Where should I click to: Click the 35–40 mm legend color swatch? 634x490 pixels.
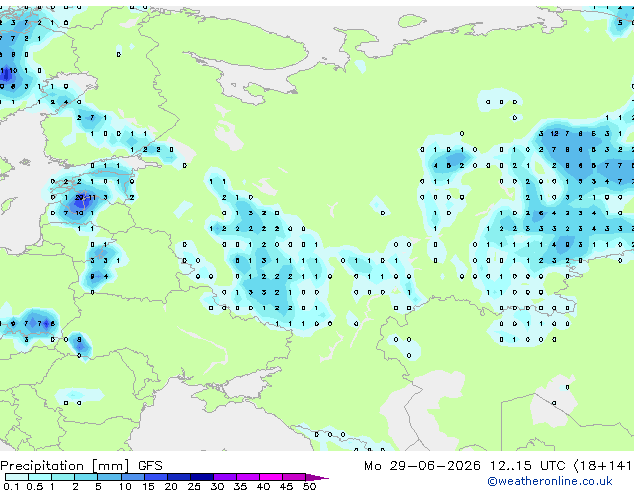click(248, 477)
